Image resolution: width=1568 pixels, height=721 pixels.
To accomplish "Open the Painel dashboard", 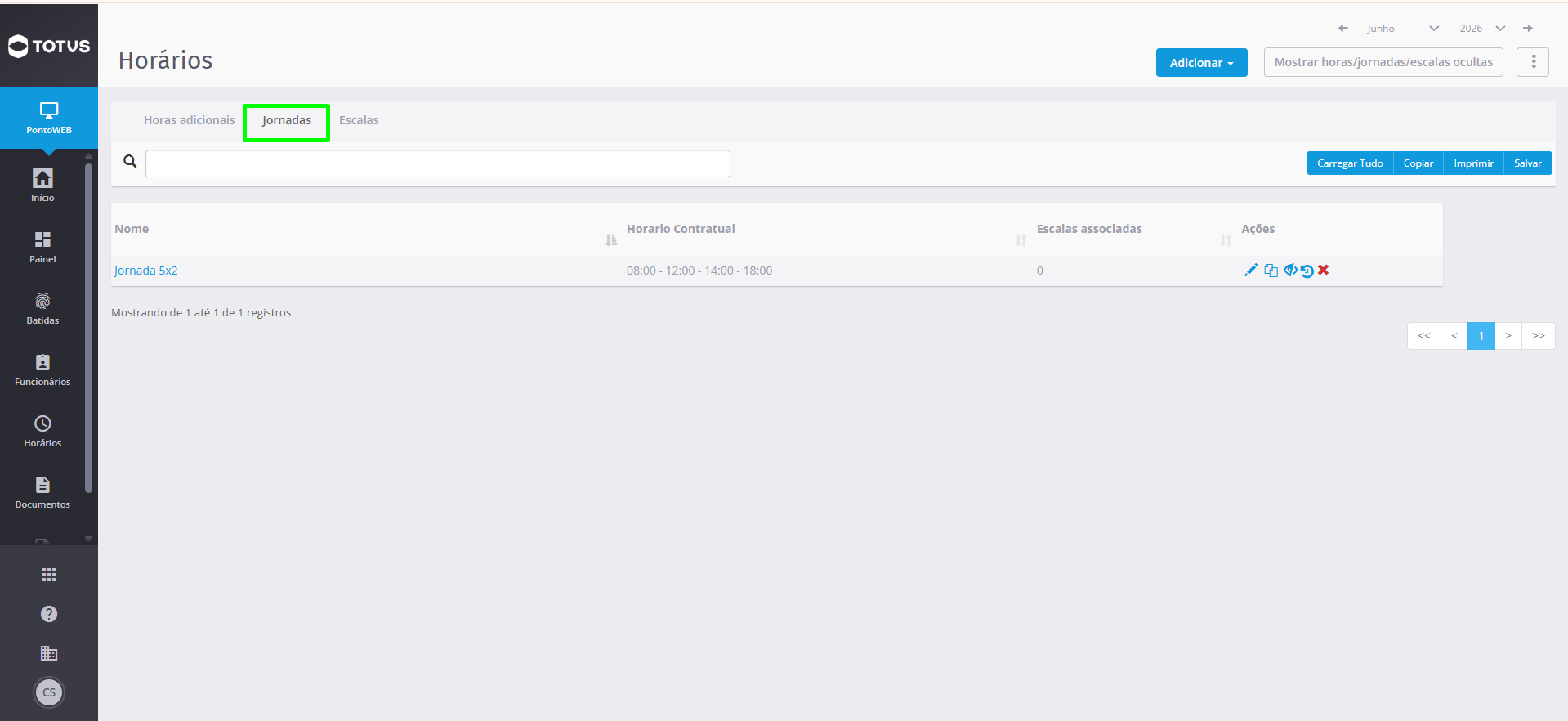I will pyautogui.click(x=42, y=247).
